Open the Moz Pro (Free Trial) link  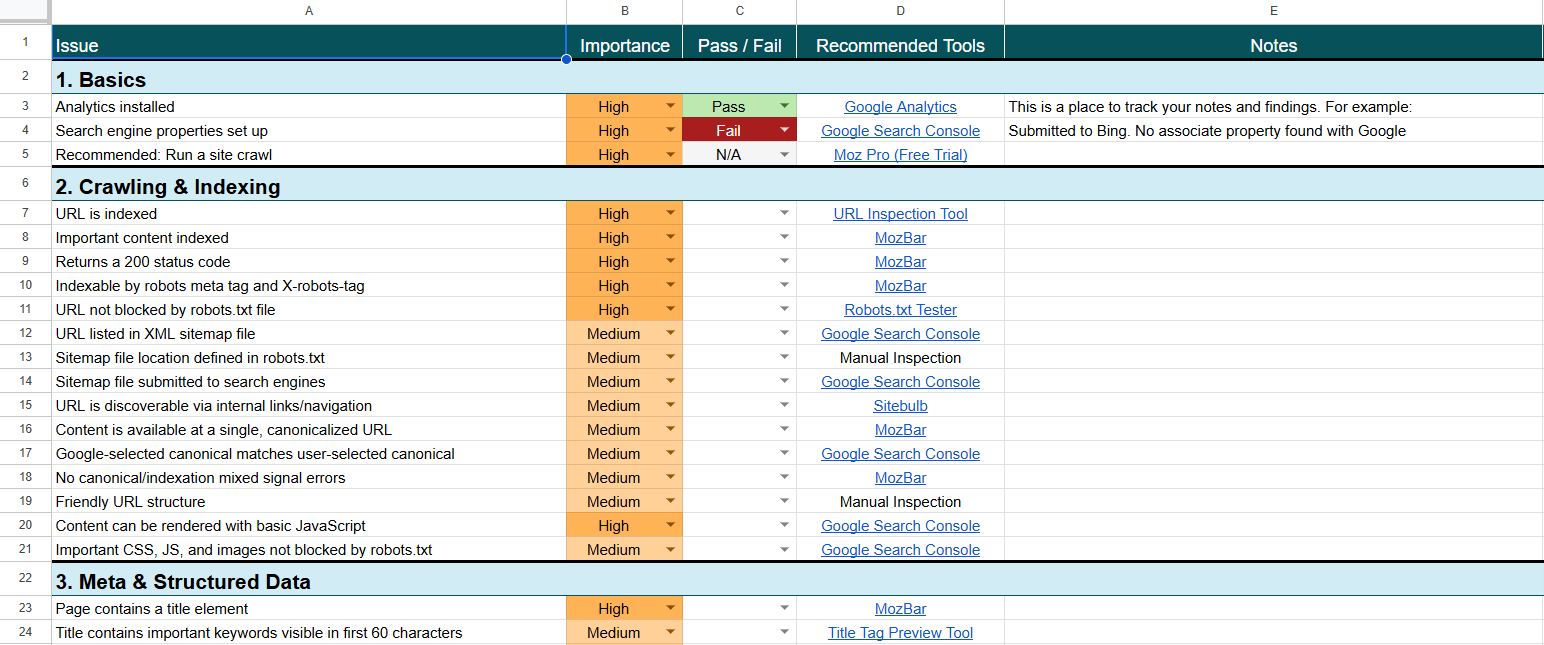click(x=900, y=154)
